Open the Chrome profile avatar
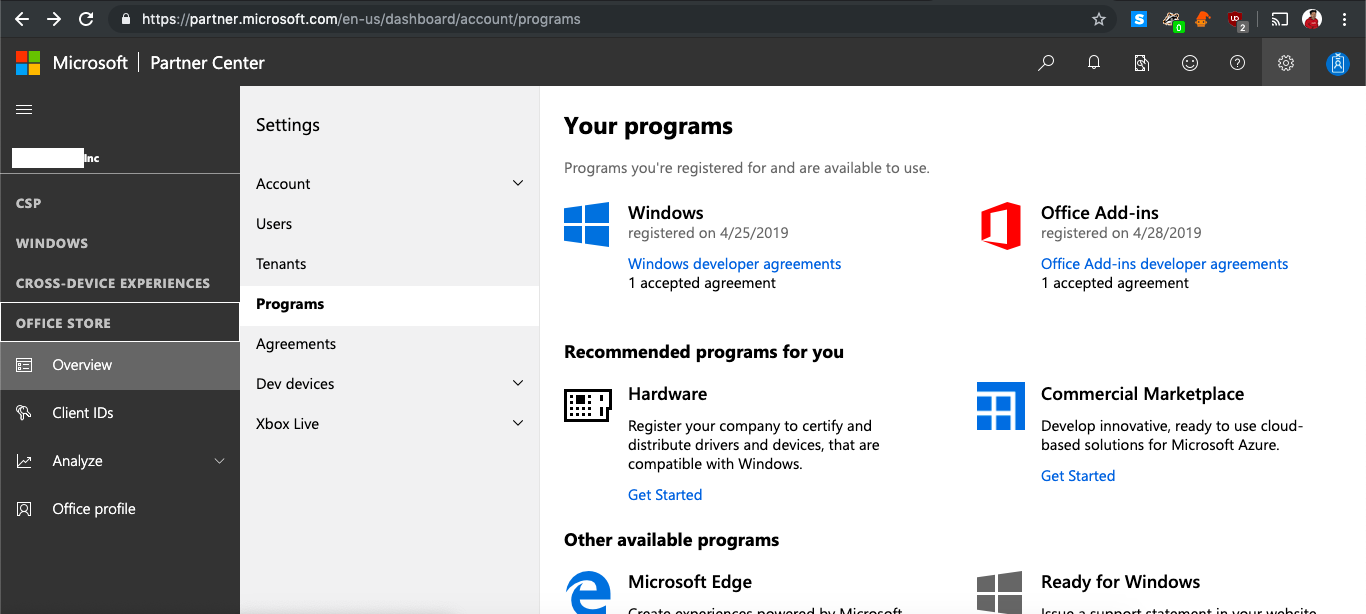 pyautogui.click(x=1312, y=19)
